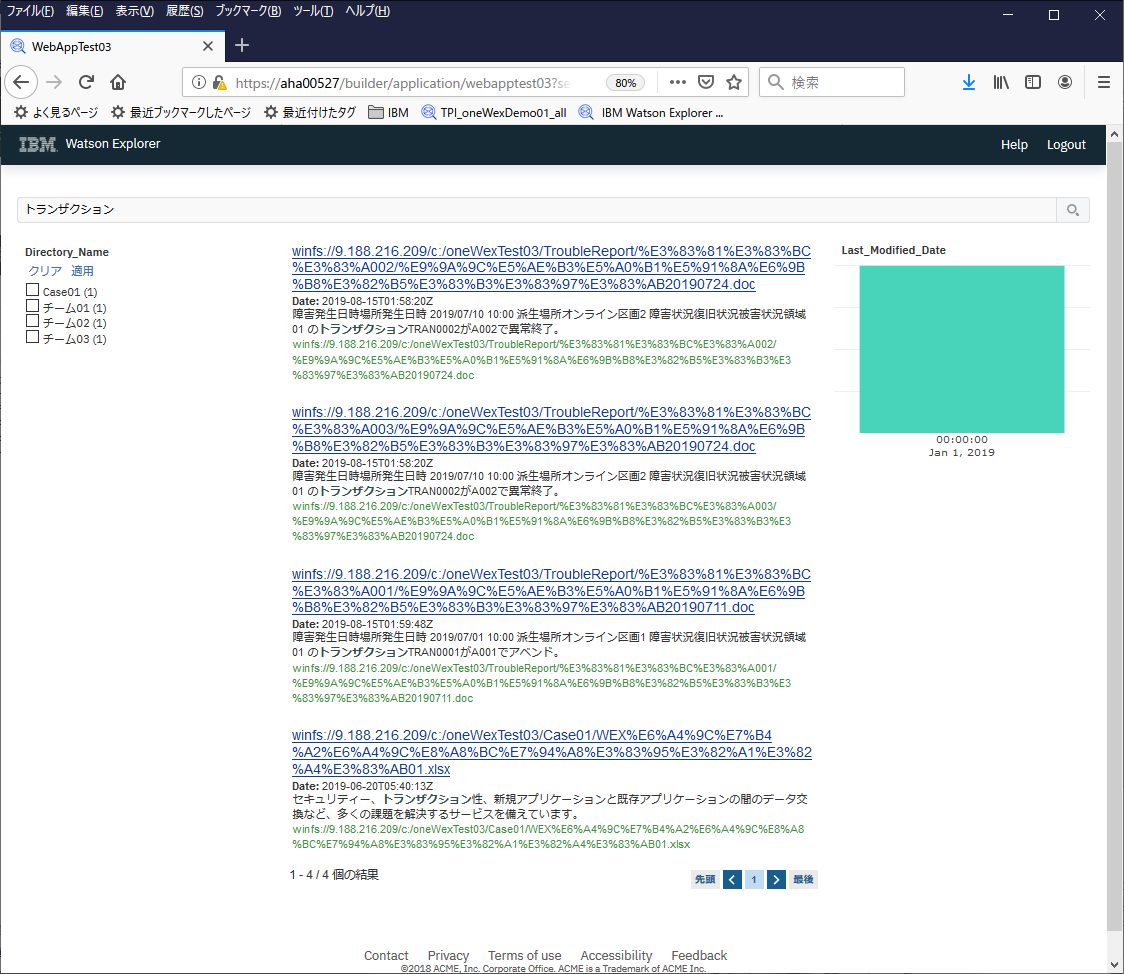This screenshot has width=1124, height=974.
Task: Check the チーム01 directory filter
Action: 32,306
